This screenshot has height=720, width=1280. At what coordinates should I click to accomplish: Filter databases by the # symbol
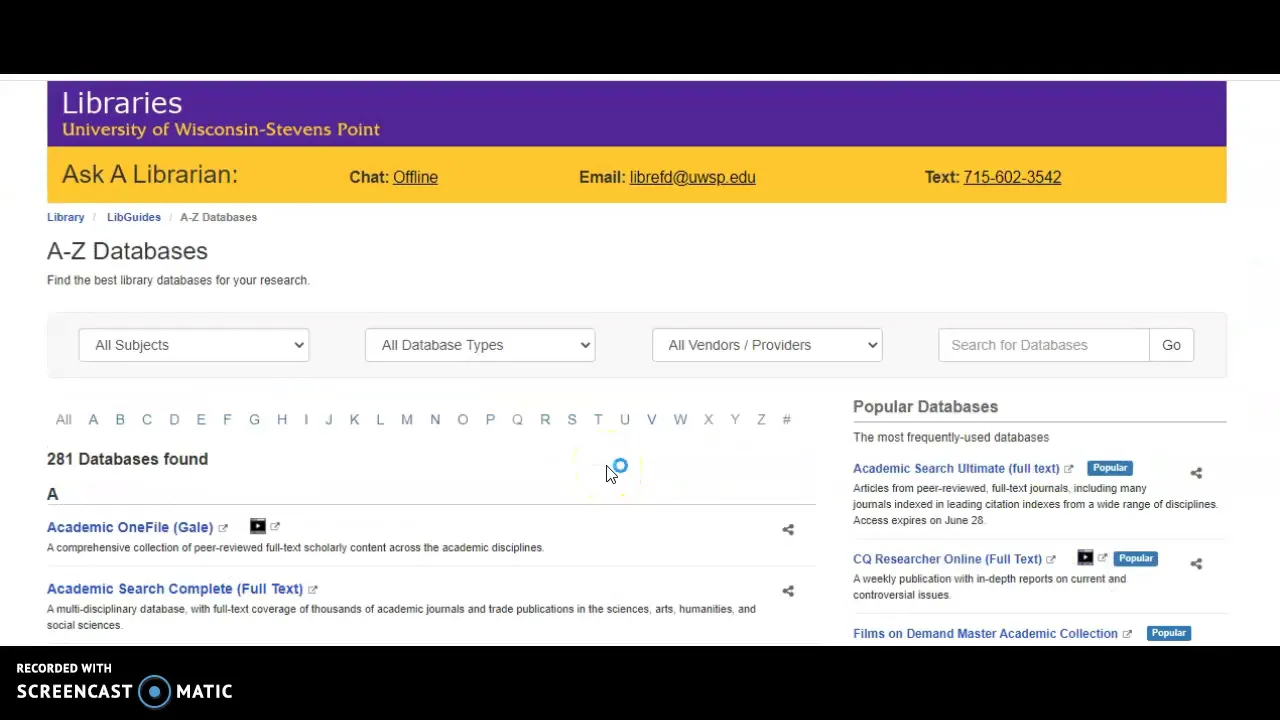tap(787, 420)
